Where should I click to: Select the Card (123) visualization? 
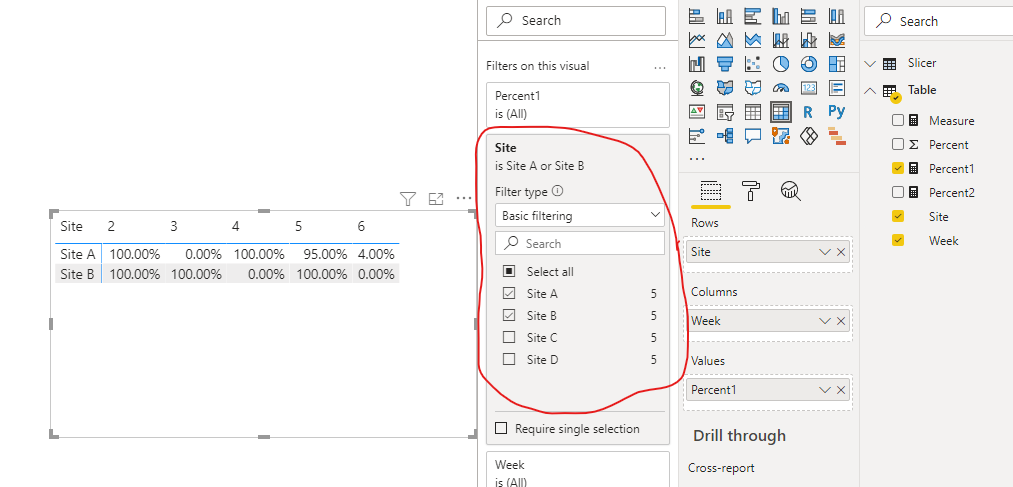(809, 87)
